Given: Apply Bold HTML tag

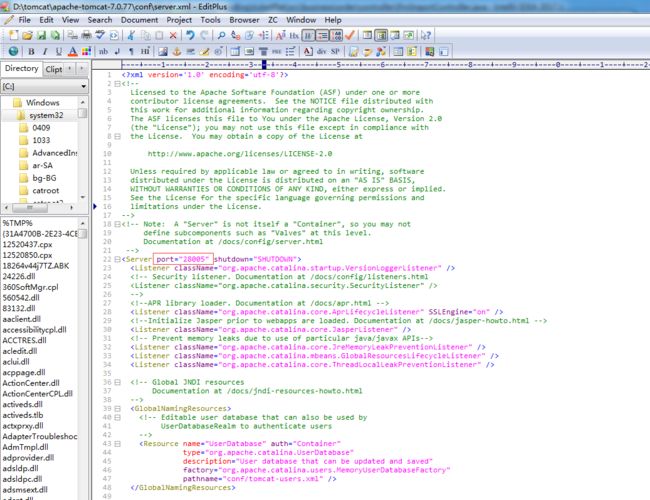Looking at the screenshot, I should pos(31,51).
